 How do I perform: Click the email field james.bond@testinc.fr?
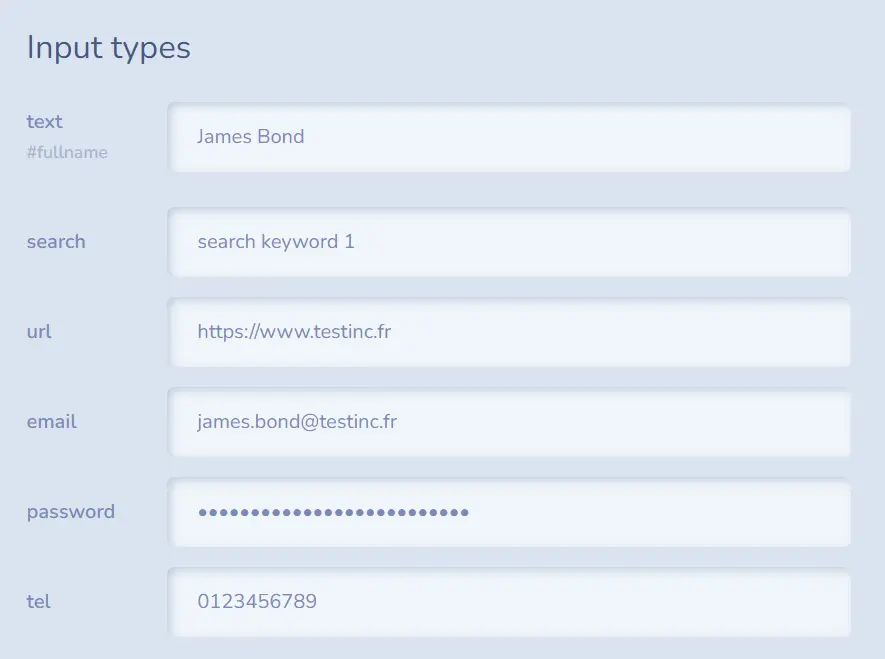point(509,422)
